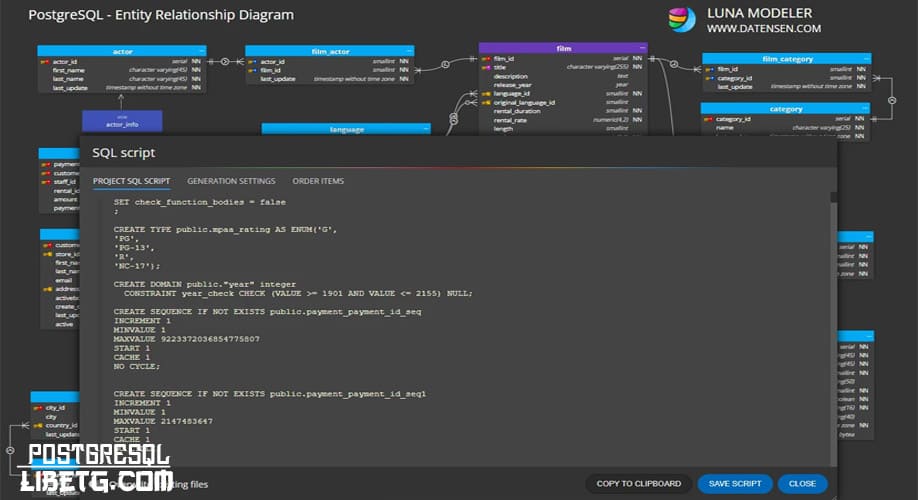Click the key icon of actor_id in film_actor table
The width and height of the screenshot is (918, 500).
point(252,61)
